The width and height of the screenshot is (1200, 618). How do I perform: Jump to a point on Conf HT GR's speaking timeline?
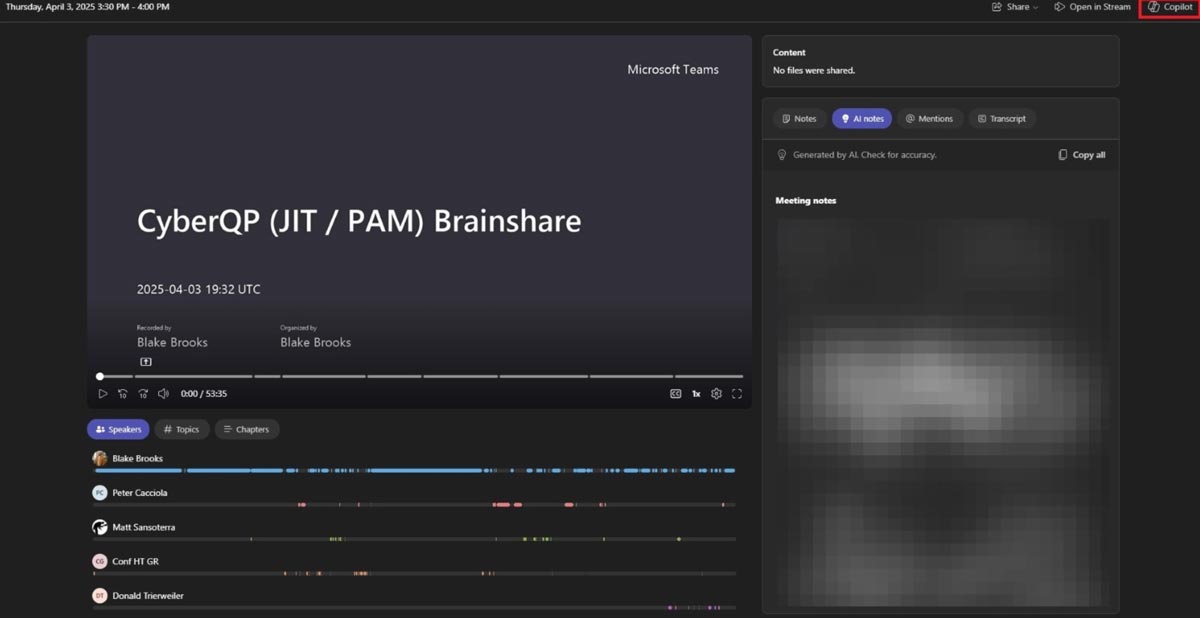coord(414,573)
